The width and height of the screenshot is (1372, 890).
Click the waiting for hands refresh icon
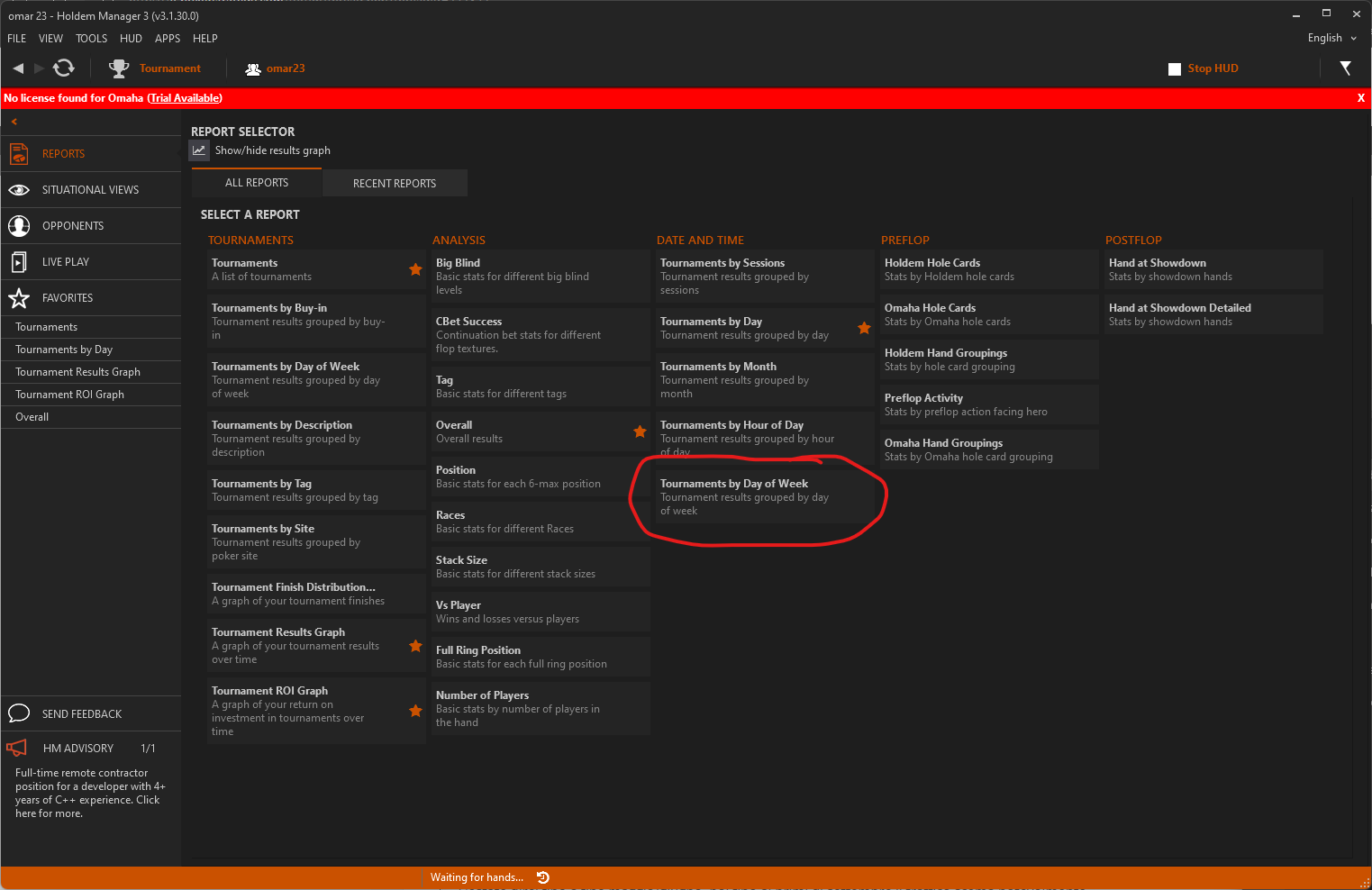(x=543, y=877)
